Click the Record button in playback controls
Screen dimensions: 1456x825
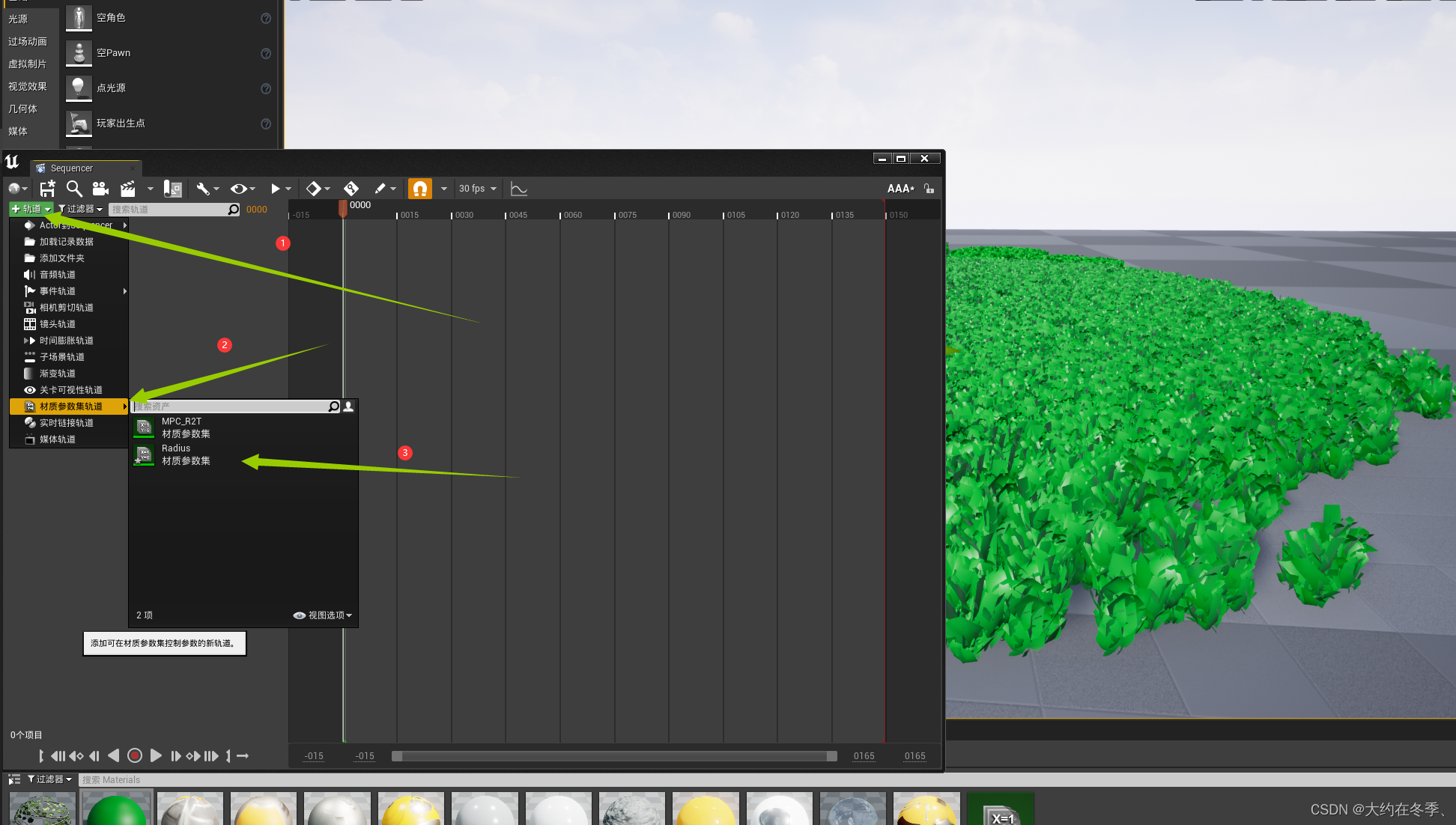135,756
